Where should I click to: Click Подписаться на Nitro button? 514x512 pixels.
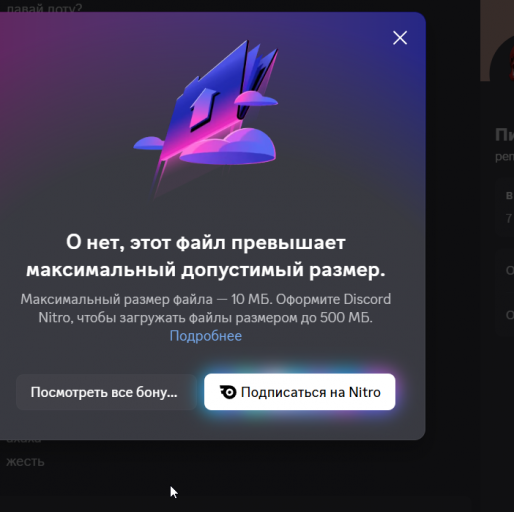click(300, 392)
